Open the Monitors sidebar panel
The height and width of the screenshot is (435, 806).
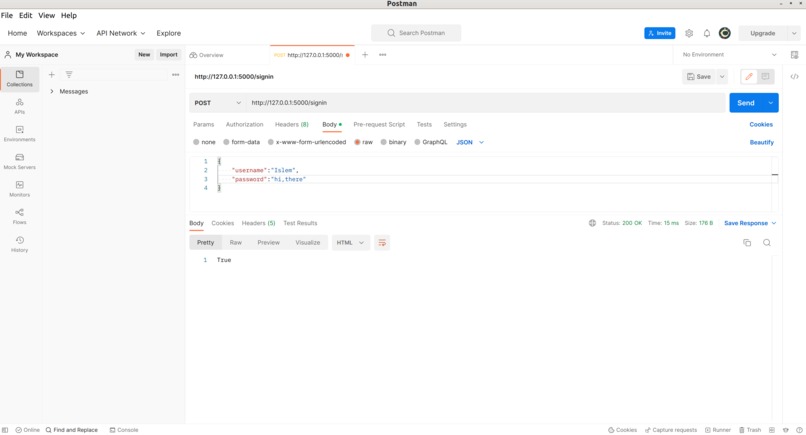[20, 189]
